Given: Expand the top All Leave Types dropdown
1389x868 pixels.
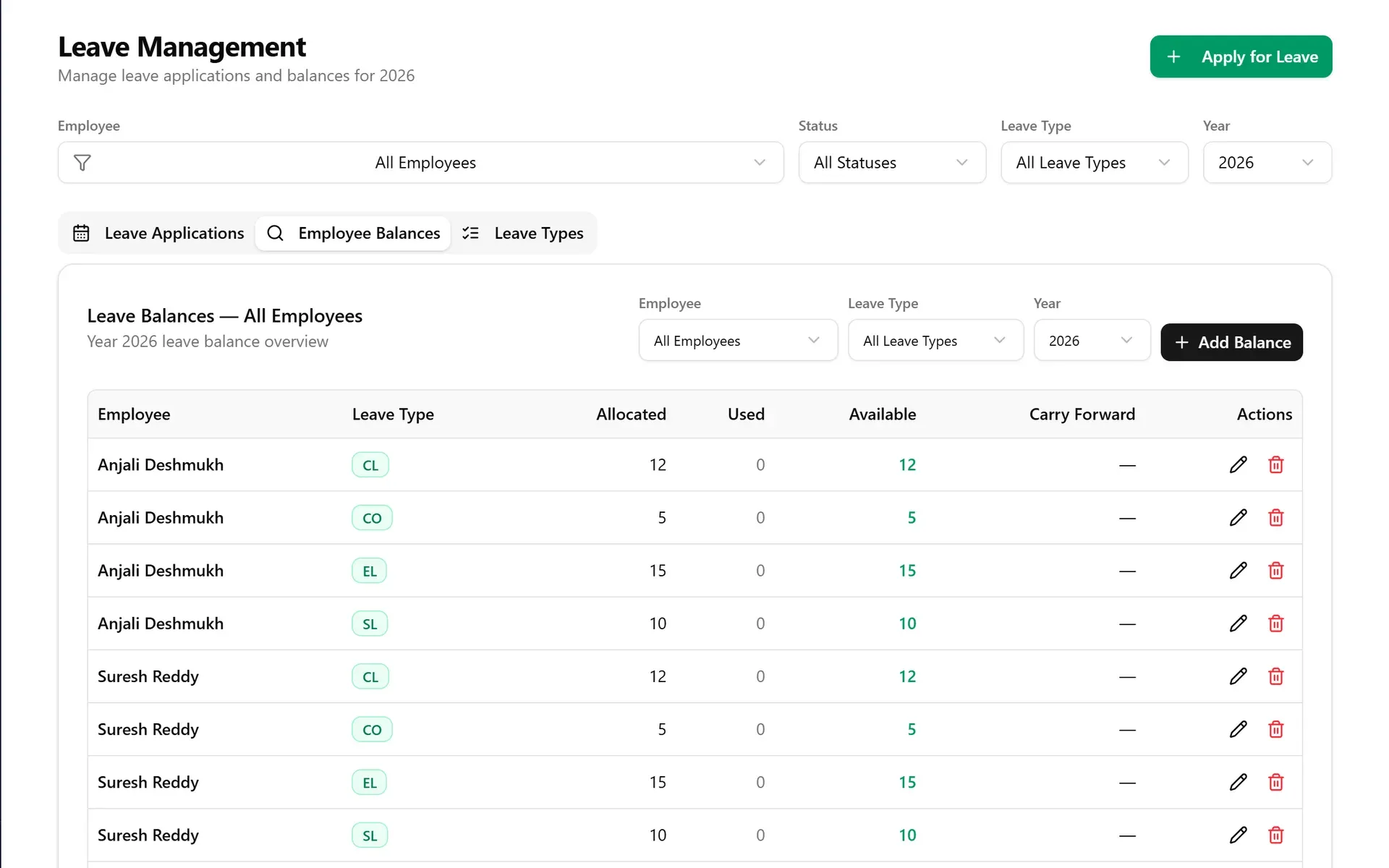Looking at the screenshot, I should 1094,162.
